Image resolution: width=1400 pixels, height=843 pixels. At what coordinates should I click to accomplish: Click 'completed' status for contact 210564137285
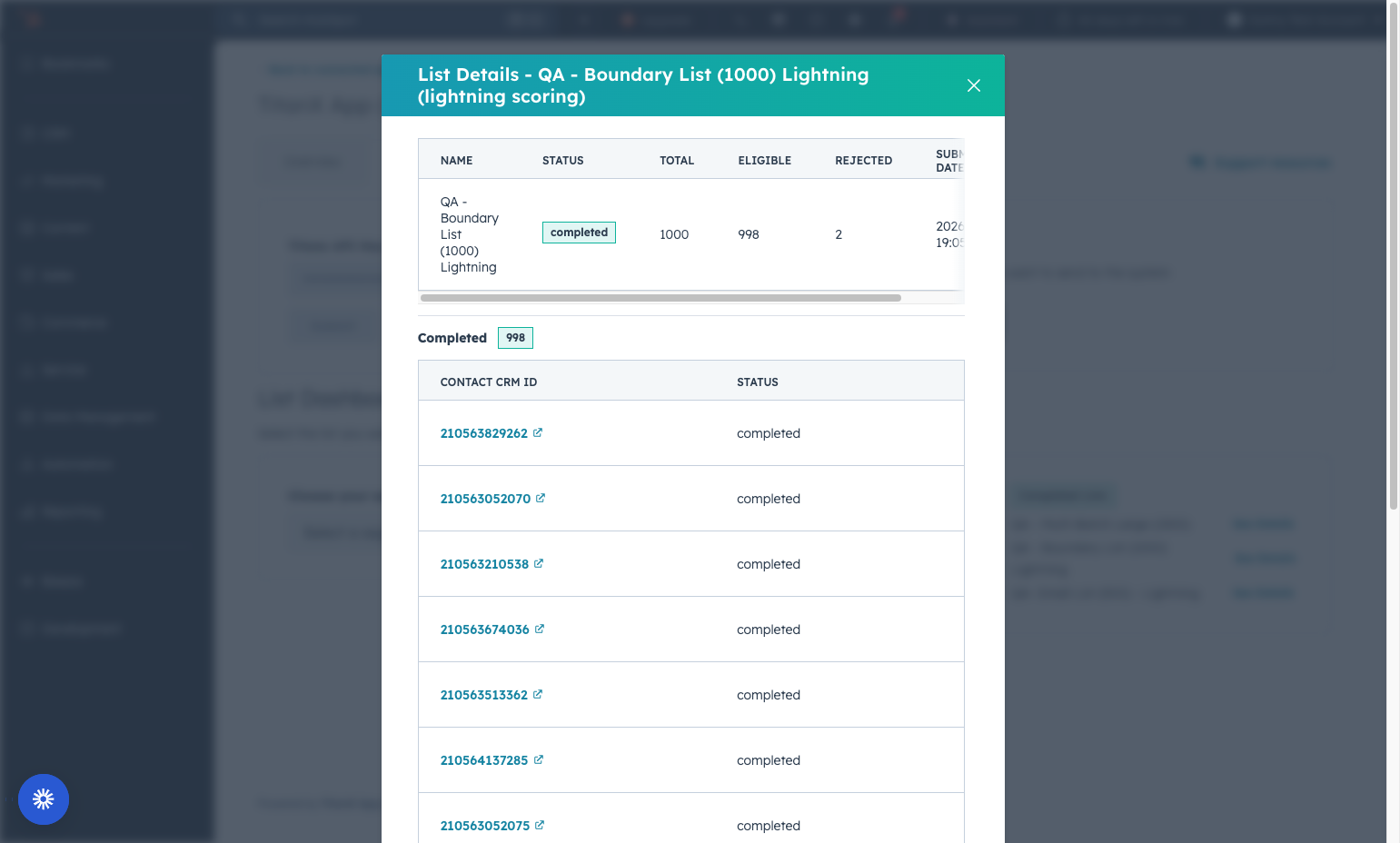pos(769,760)
